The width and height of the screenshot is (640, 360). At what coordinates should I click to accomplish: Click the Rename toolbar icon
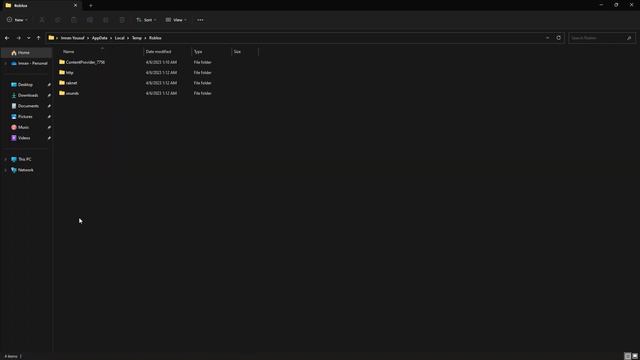pos(90,20)
